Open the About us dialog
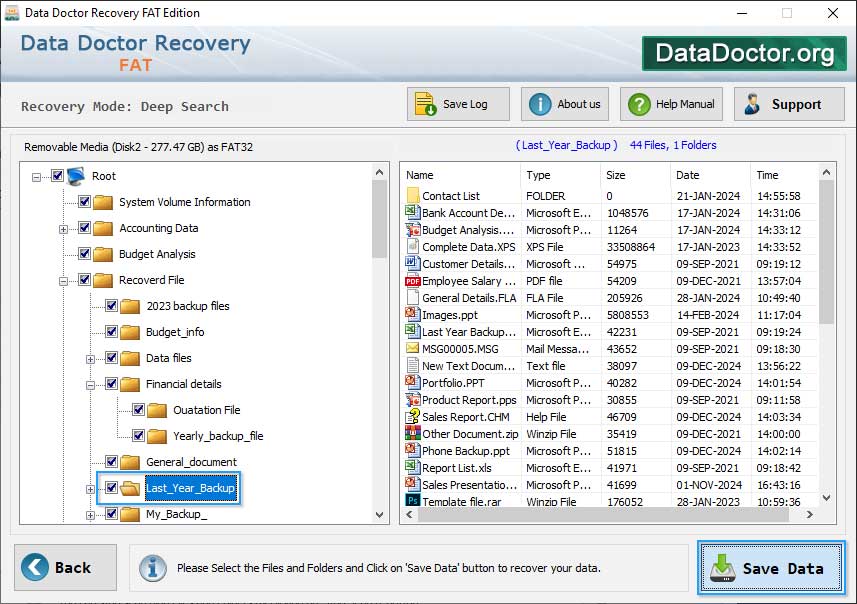The height and width of the screenshot is (604, 857). click(x=565, y=104)
